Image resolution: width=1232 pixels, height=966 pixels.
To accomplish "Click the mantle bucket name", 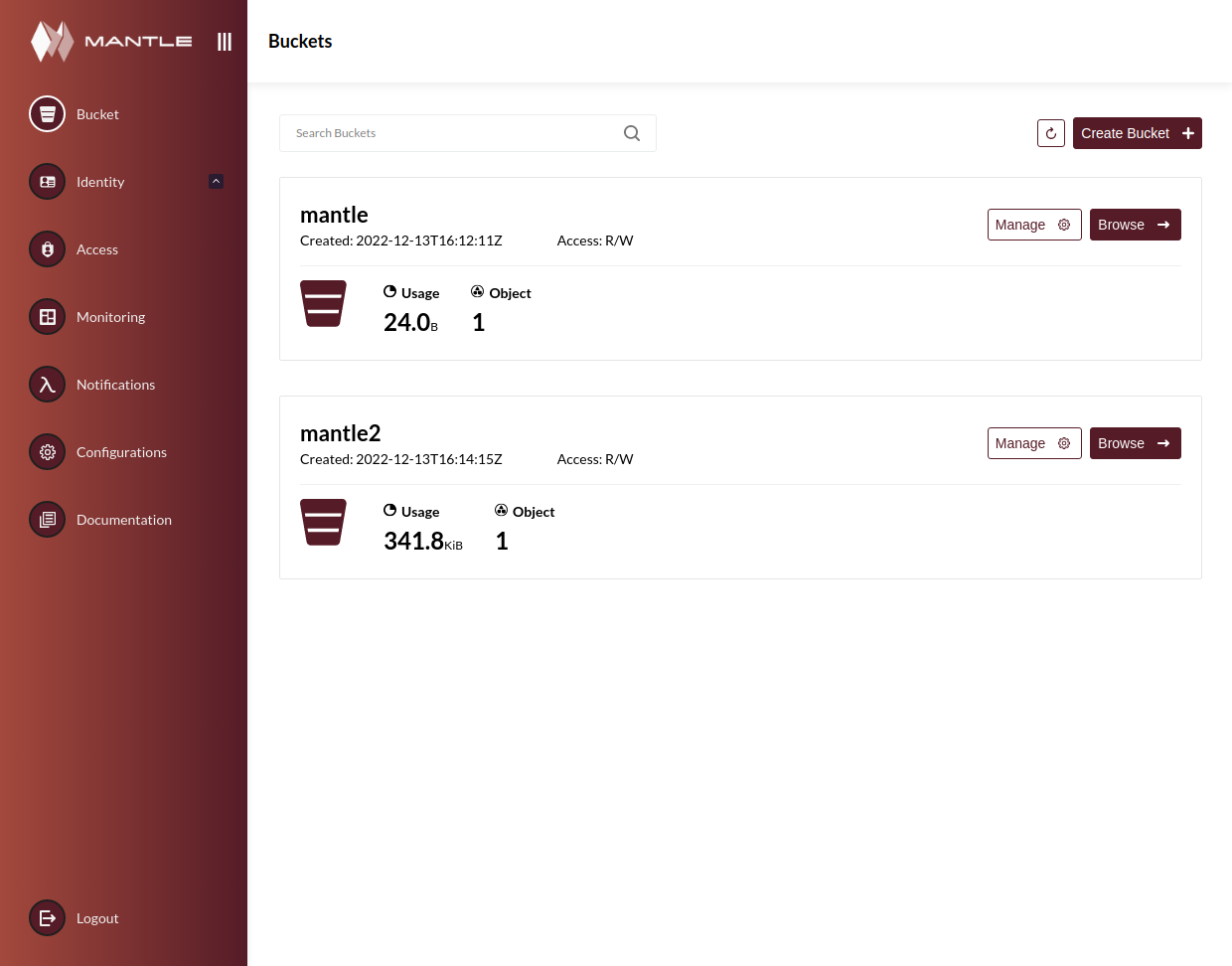I will pos(334,215).
